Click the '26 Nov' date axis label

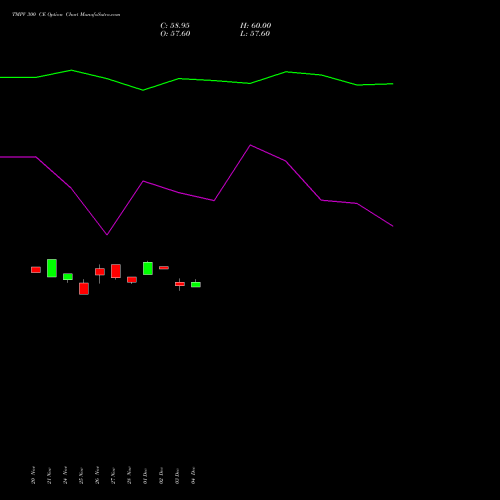(x=97, y=475)
